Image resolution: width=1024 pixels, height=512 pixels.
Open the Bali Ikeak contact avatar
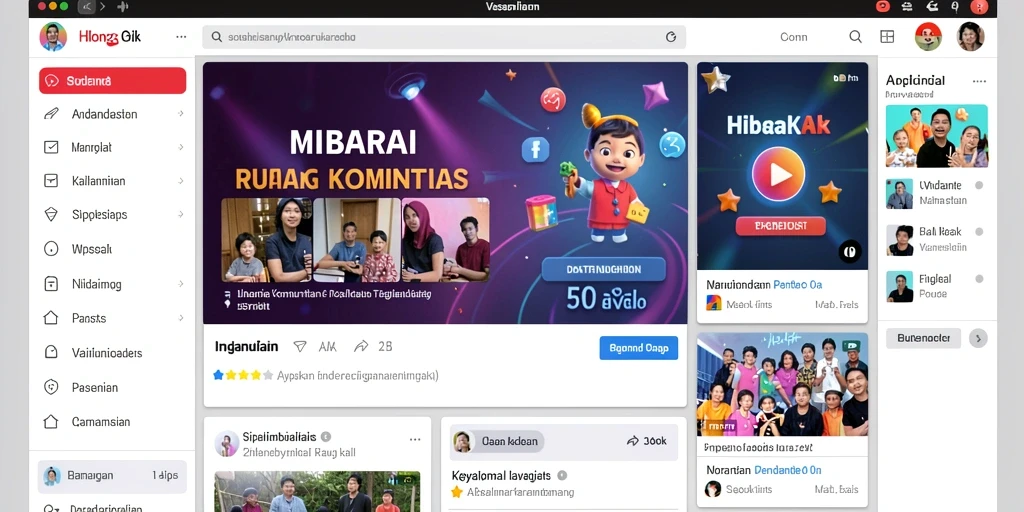899,240
